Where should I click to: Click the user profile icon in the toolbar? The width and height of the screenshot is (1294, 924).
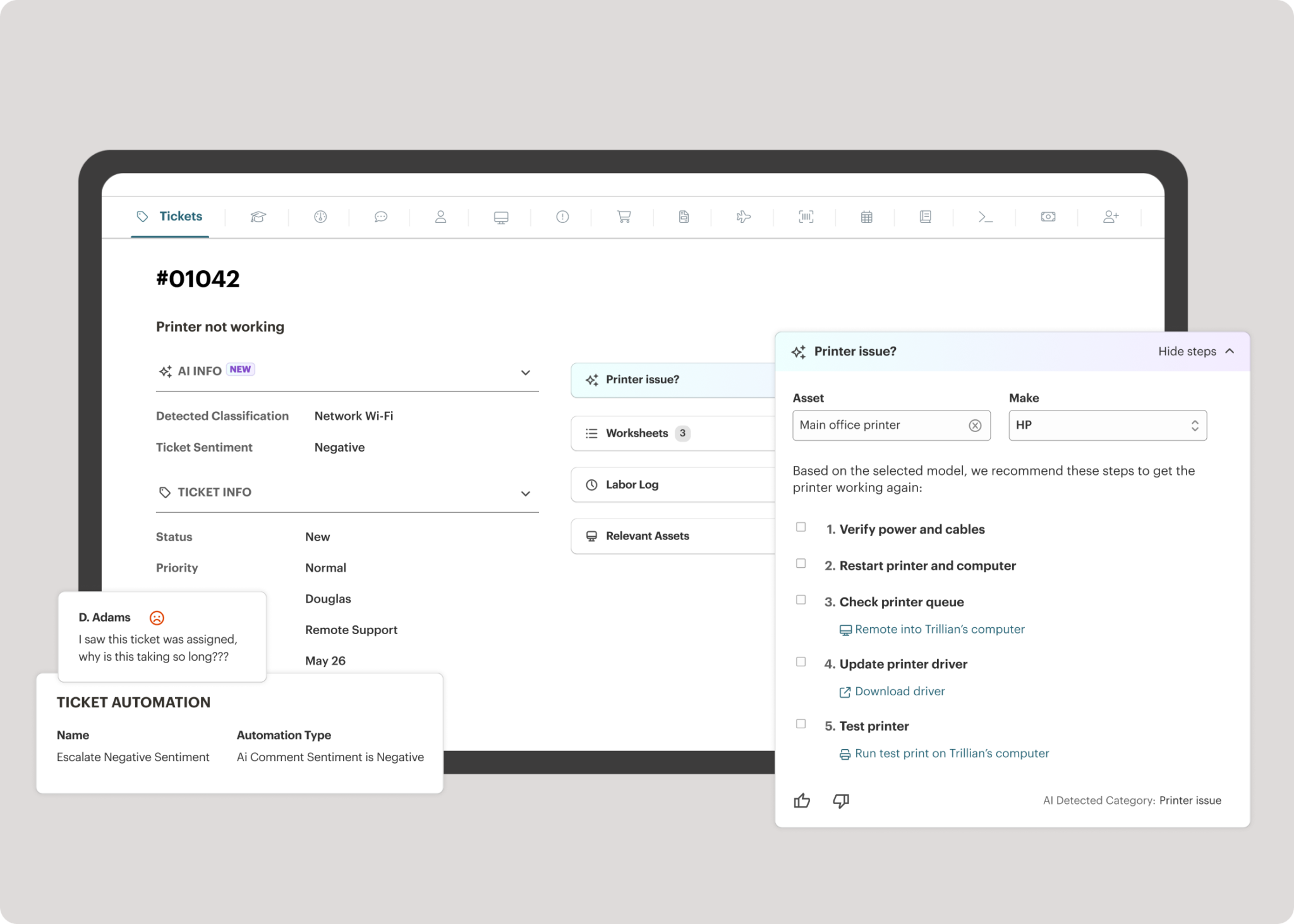pos(440,217)
